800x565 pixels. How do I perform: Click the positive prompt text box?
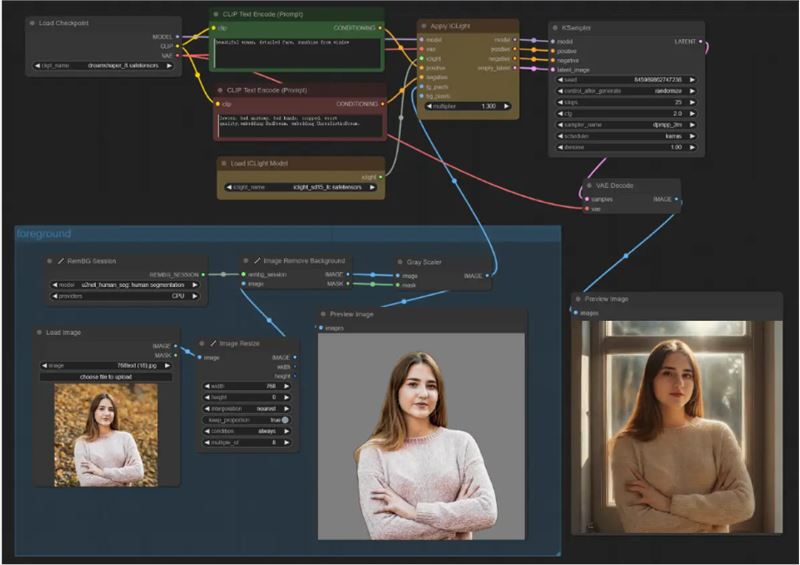(x=298, y=53)
